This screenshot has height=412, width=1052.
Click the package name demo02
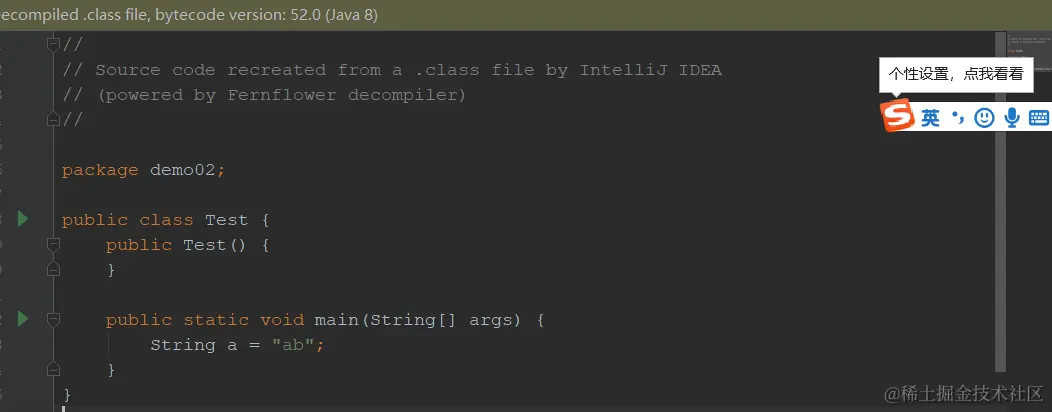pos(182,170)
